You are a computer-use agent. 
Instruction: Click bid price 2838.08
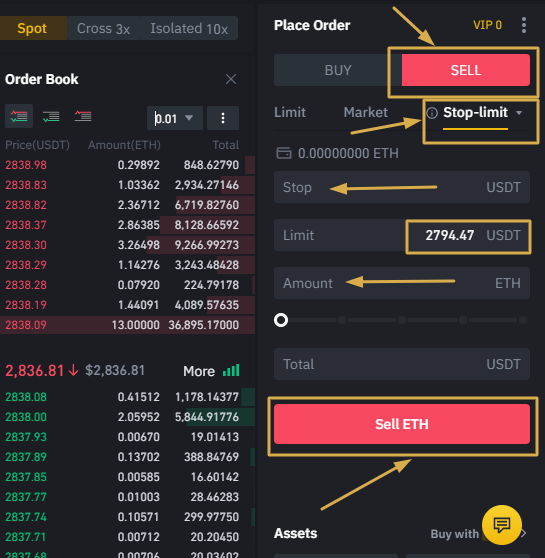pos(26,397)
